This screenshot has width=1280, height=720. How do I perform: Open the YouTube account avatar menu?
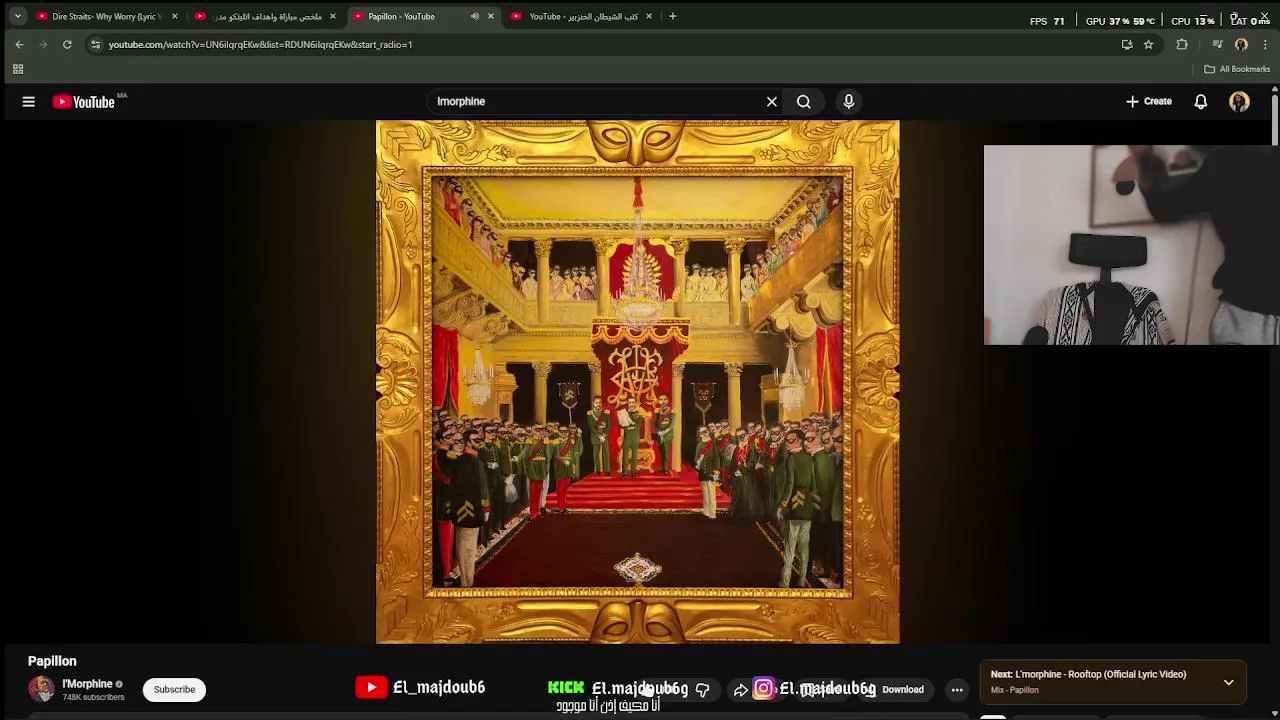1239,101
